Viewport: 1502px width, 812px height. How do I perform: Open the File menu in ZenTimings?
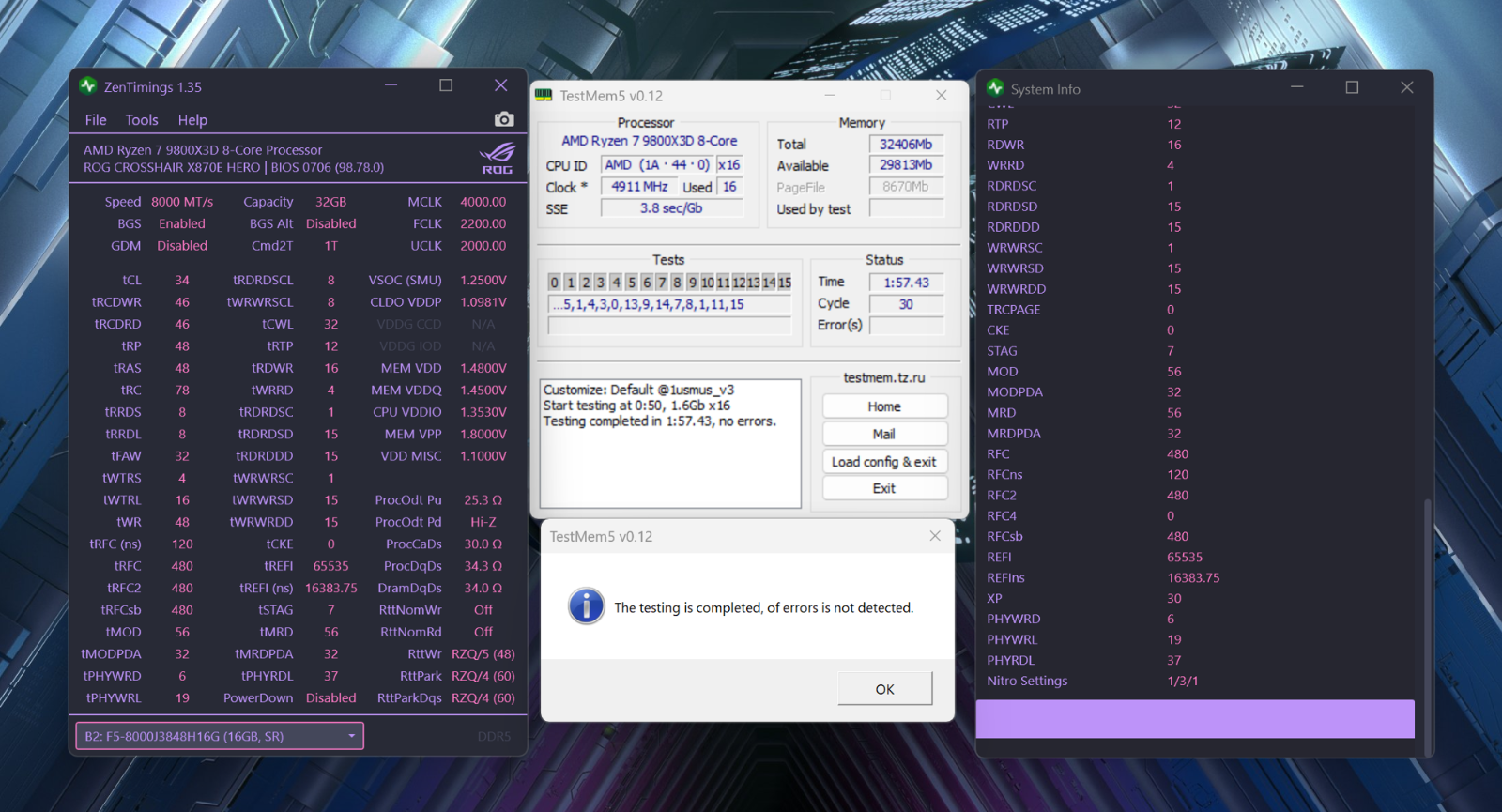tap(96, 120)
